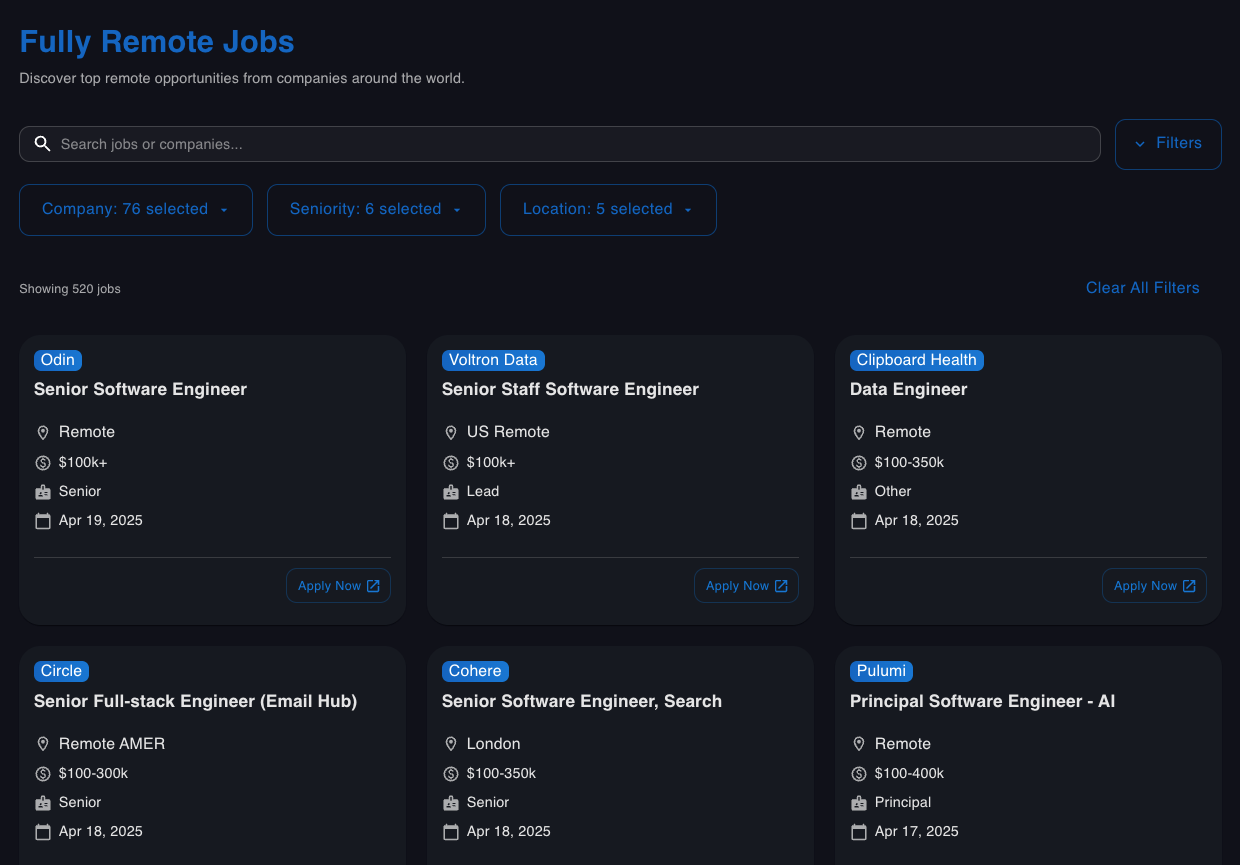The width and height of the screenshot is (1240, 865).
Task: Click location pin icon on Cohere card
Action: [451, 744]
